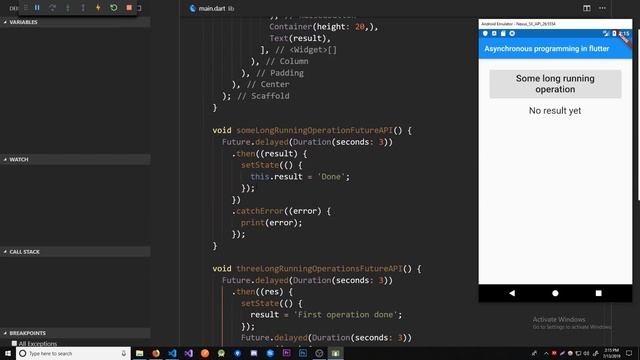Restart the debug session
Screen dimensions: 640x360
[x=113, y=8]
